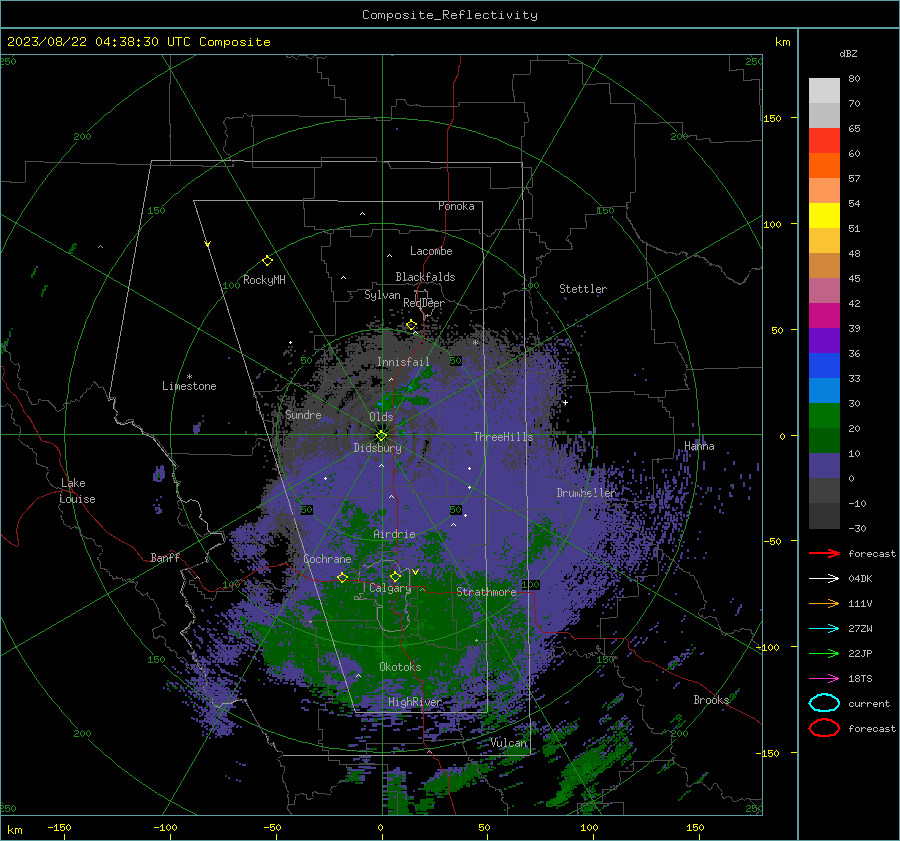This screenshot has height=841, width=900.
Task: Click the Didsbury city label
Action: coord(377,448)
